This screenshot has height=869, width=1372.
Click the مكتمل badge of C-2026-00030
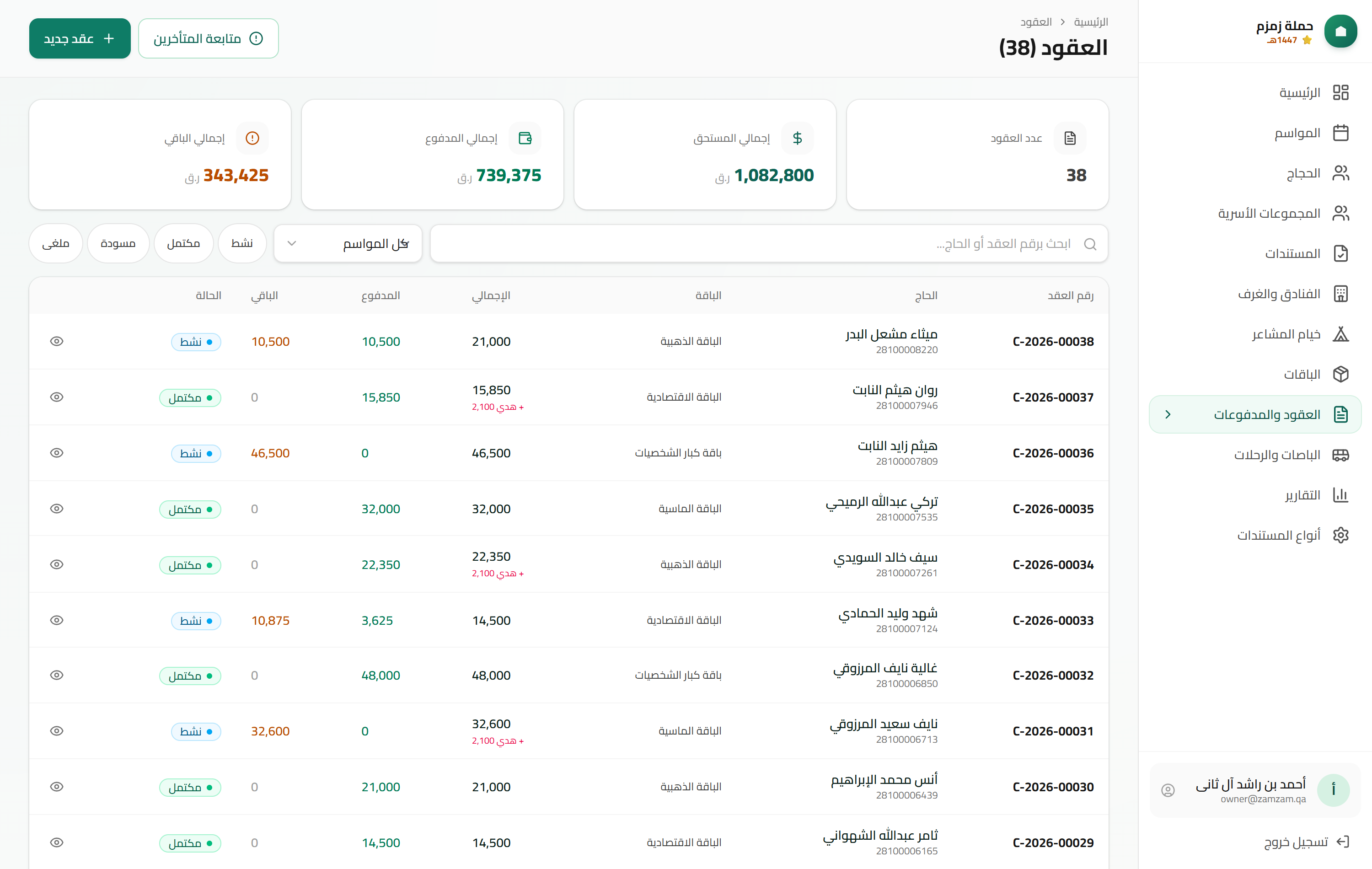tap(190, 787)
